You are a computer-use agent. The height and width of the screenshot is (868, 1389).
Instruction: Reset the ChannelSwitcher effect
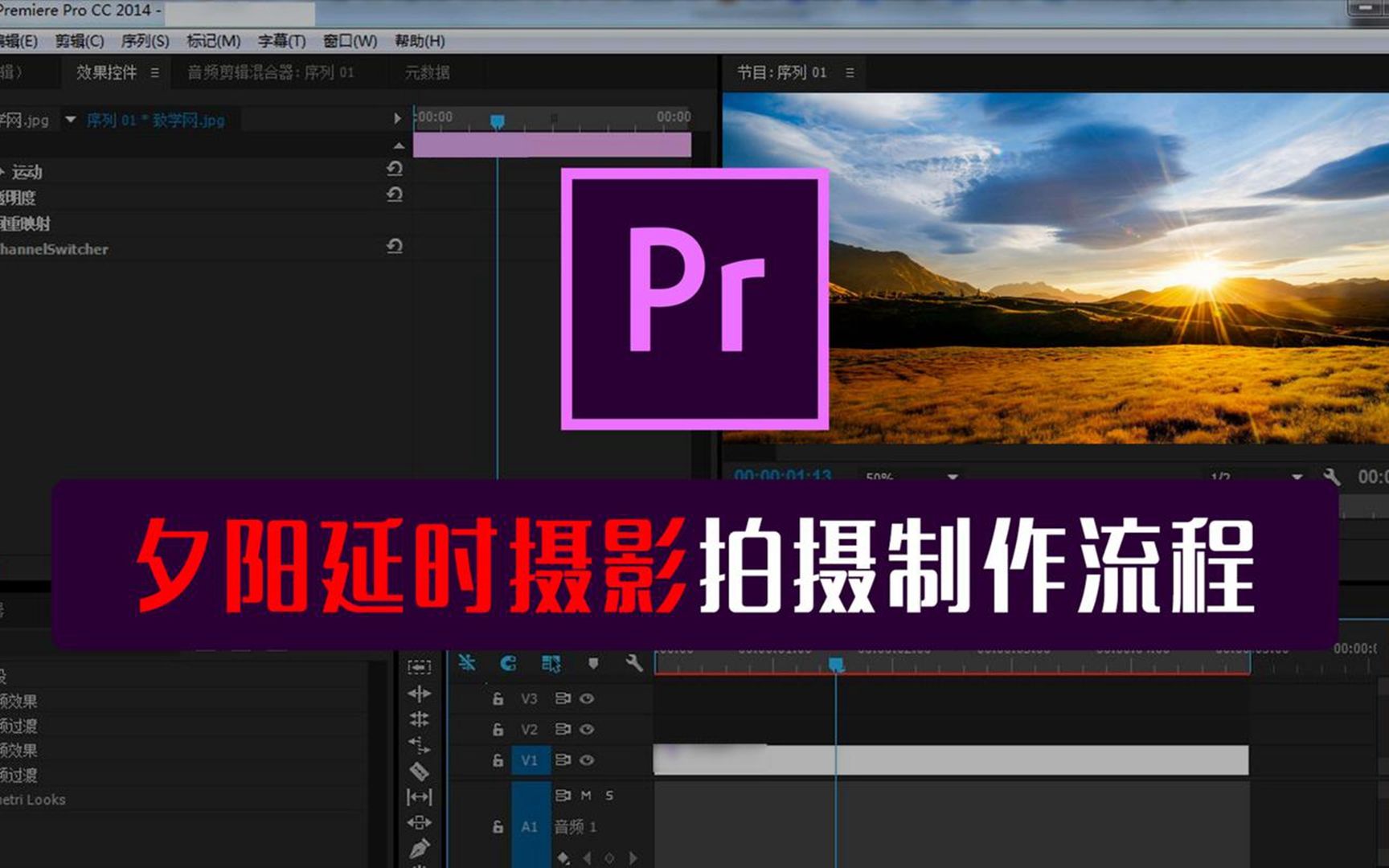(x=395, y=246)
